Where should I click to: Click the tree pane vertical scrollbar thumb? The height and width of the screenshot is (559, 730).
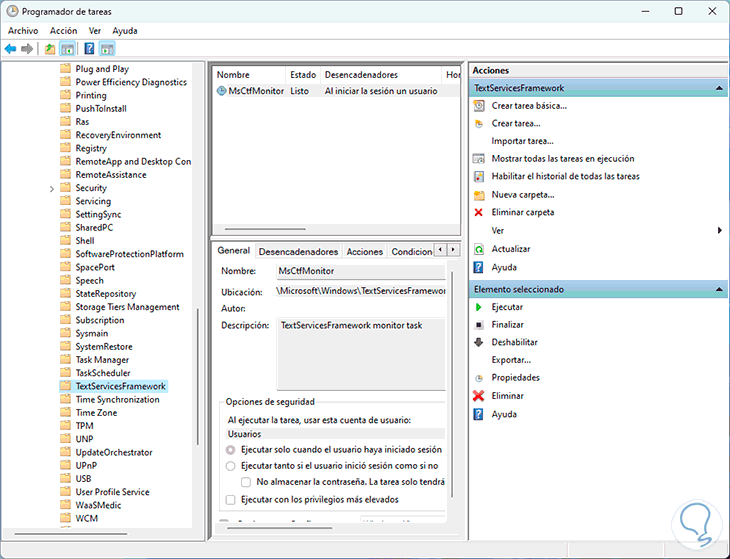[198, 377]
